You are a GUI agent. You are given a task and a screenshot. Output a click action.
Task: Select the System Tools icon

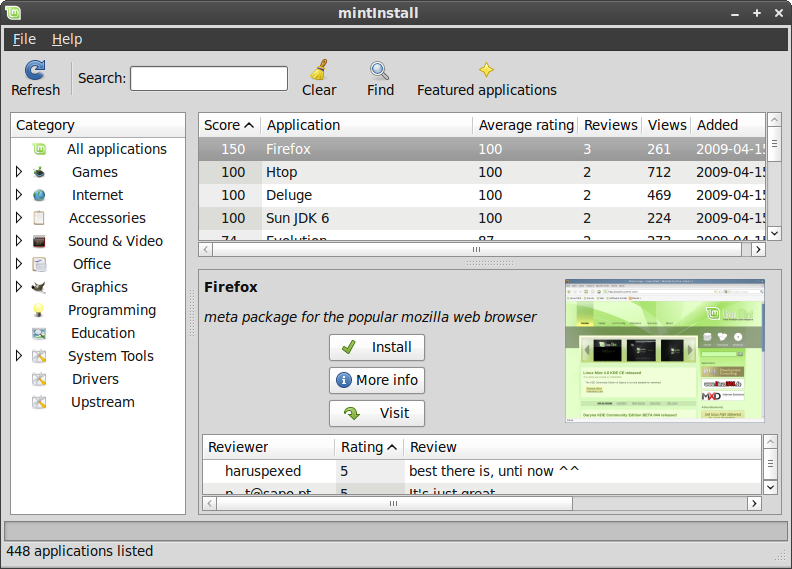[39, 356]
